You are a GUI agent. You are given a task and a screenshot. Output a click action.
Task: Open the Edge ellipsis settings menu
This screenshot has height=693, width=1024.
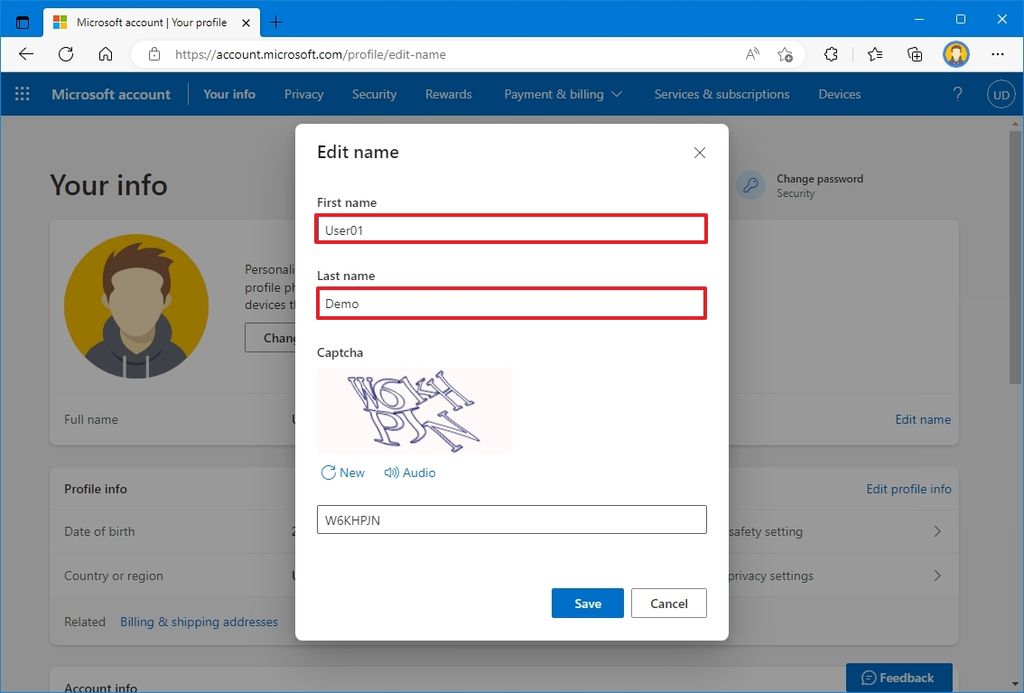coord(998,55)
